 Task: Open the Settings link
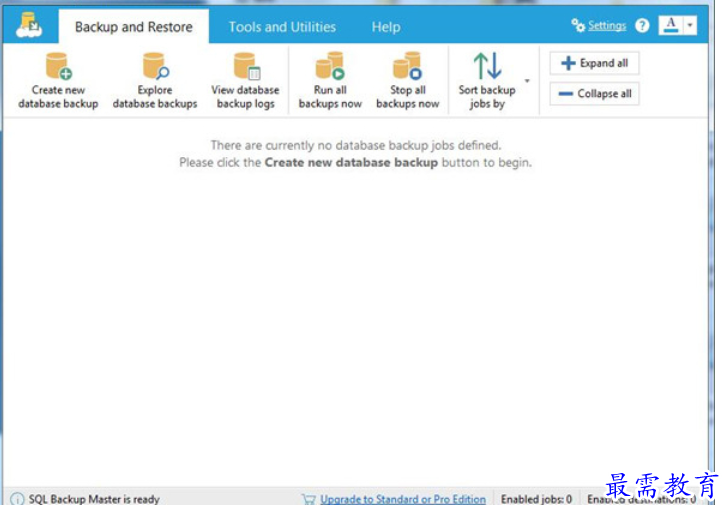(x=607, y=26)
